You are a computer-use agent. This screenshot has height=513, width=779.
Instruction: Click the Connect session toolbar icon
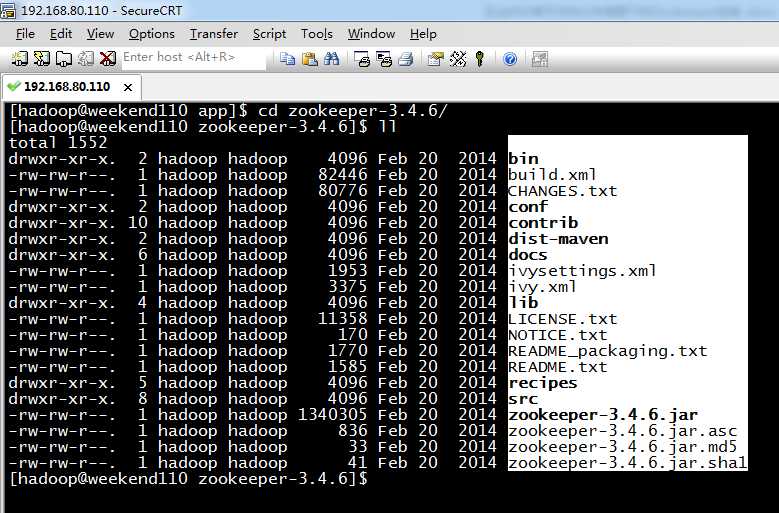pyautogui.click(x=19, y=59)
